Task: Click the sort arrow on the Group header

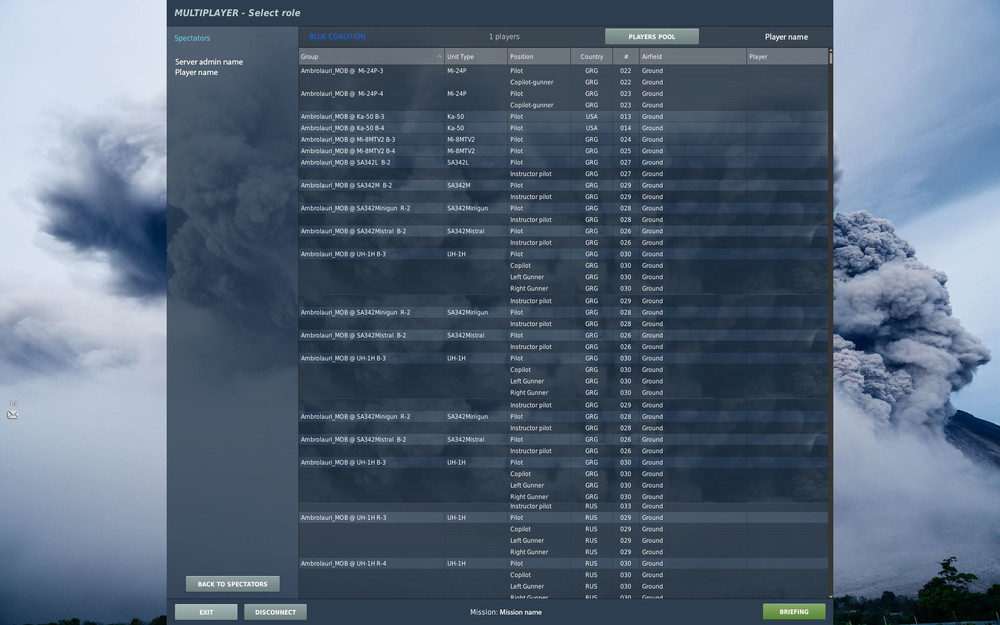Action: point(439,56)
